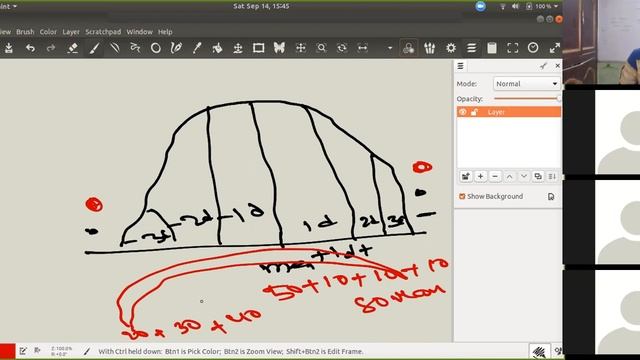Viewport: 640px width, 360px height.
Task: Open the color chooser toolbar button
Action: pyautogui.click(x=408, y=48)
